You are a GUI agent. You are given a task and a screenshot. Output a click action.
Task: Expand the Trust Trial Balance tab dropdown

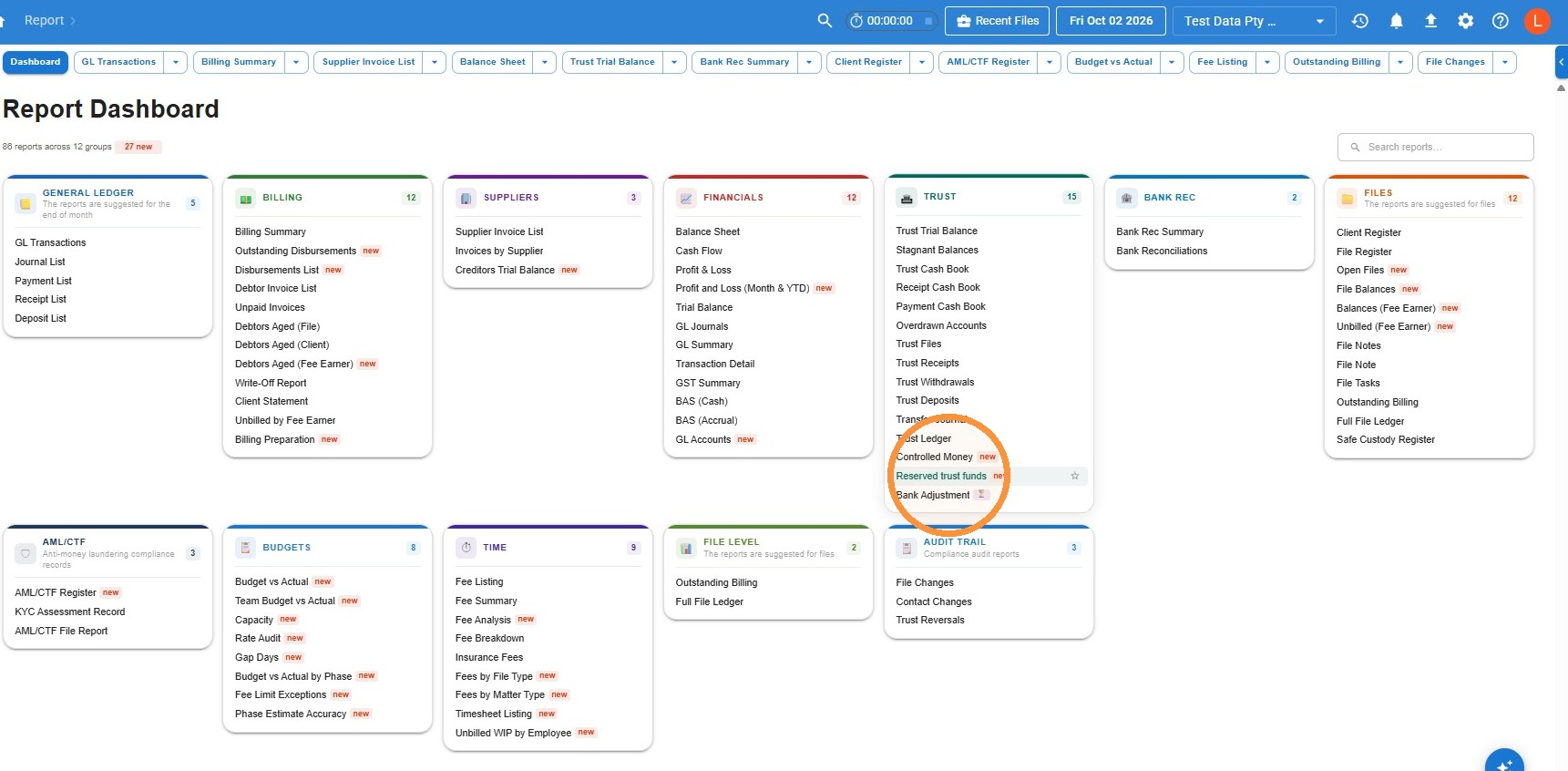point(674,62)
